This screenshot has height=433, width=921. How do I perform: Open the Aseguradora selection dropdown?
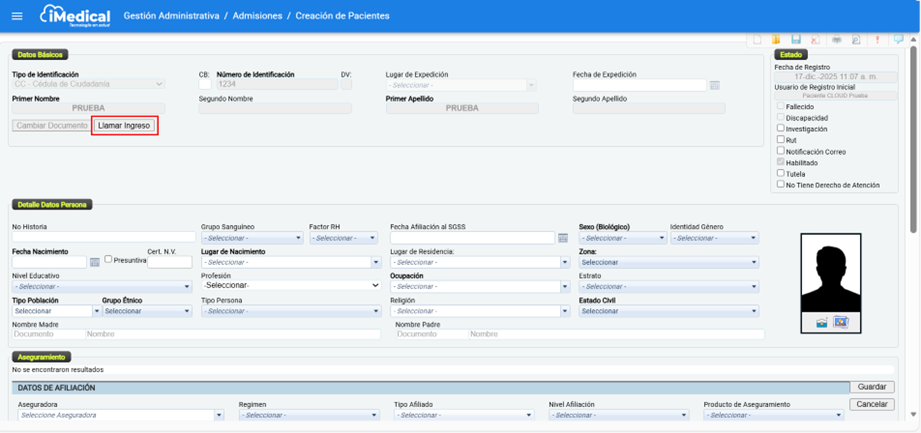(x=120, y=415)
